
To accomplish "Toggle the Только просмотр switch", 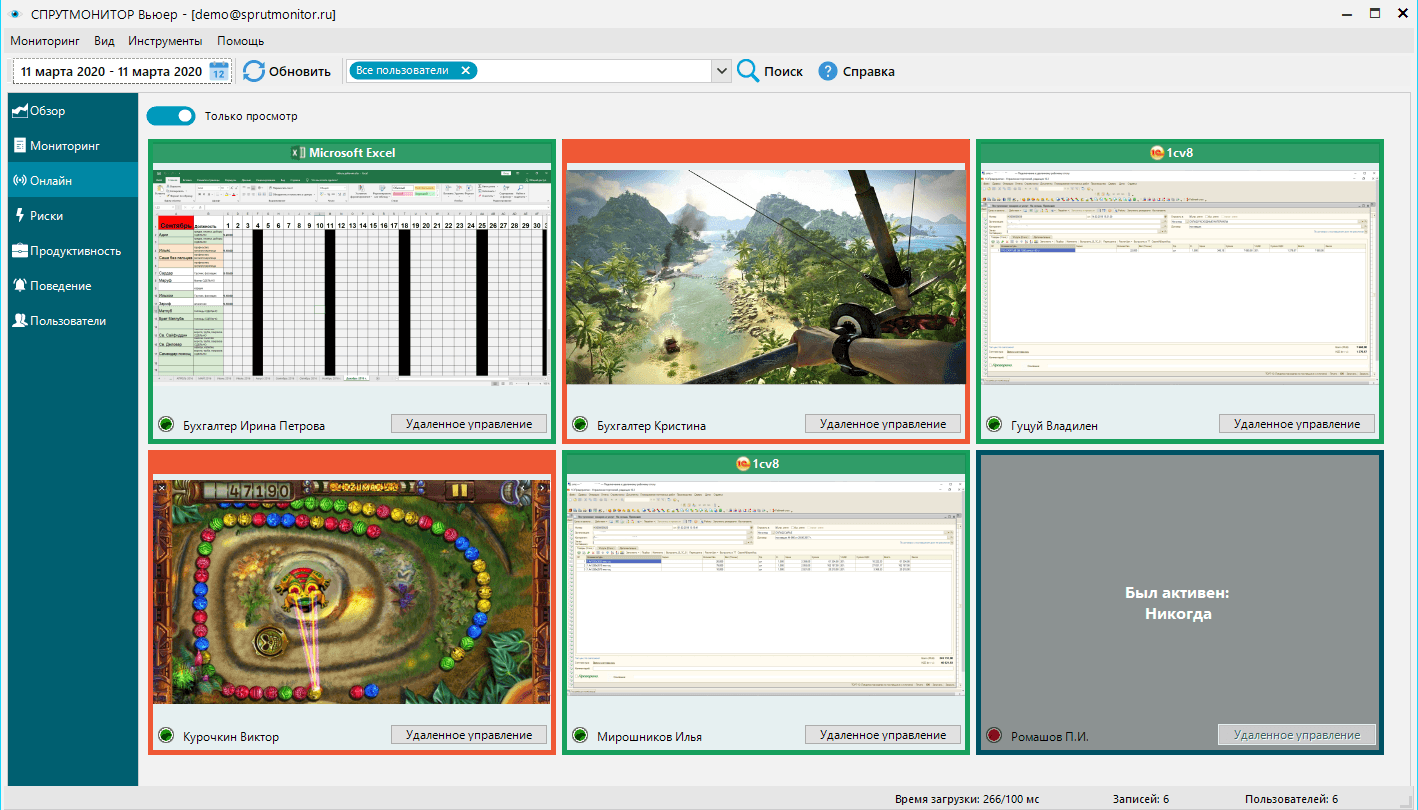I will tap(171, 116).
